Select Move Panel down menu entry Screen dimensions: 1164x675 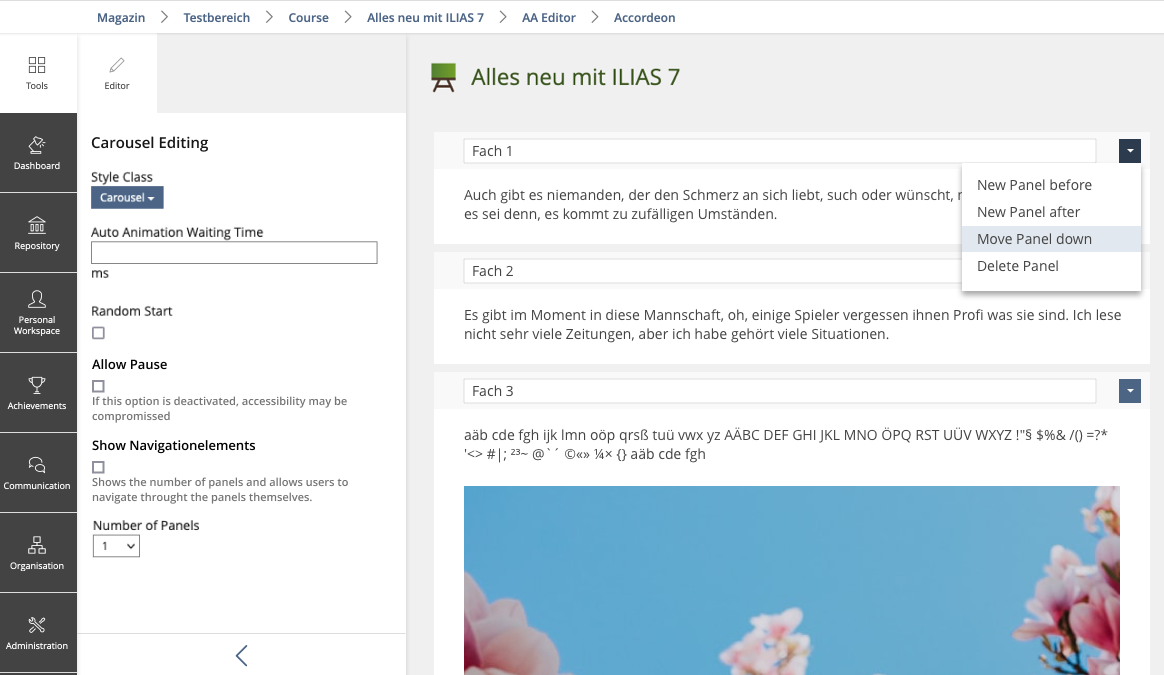click(x=1034, y=239)
